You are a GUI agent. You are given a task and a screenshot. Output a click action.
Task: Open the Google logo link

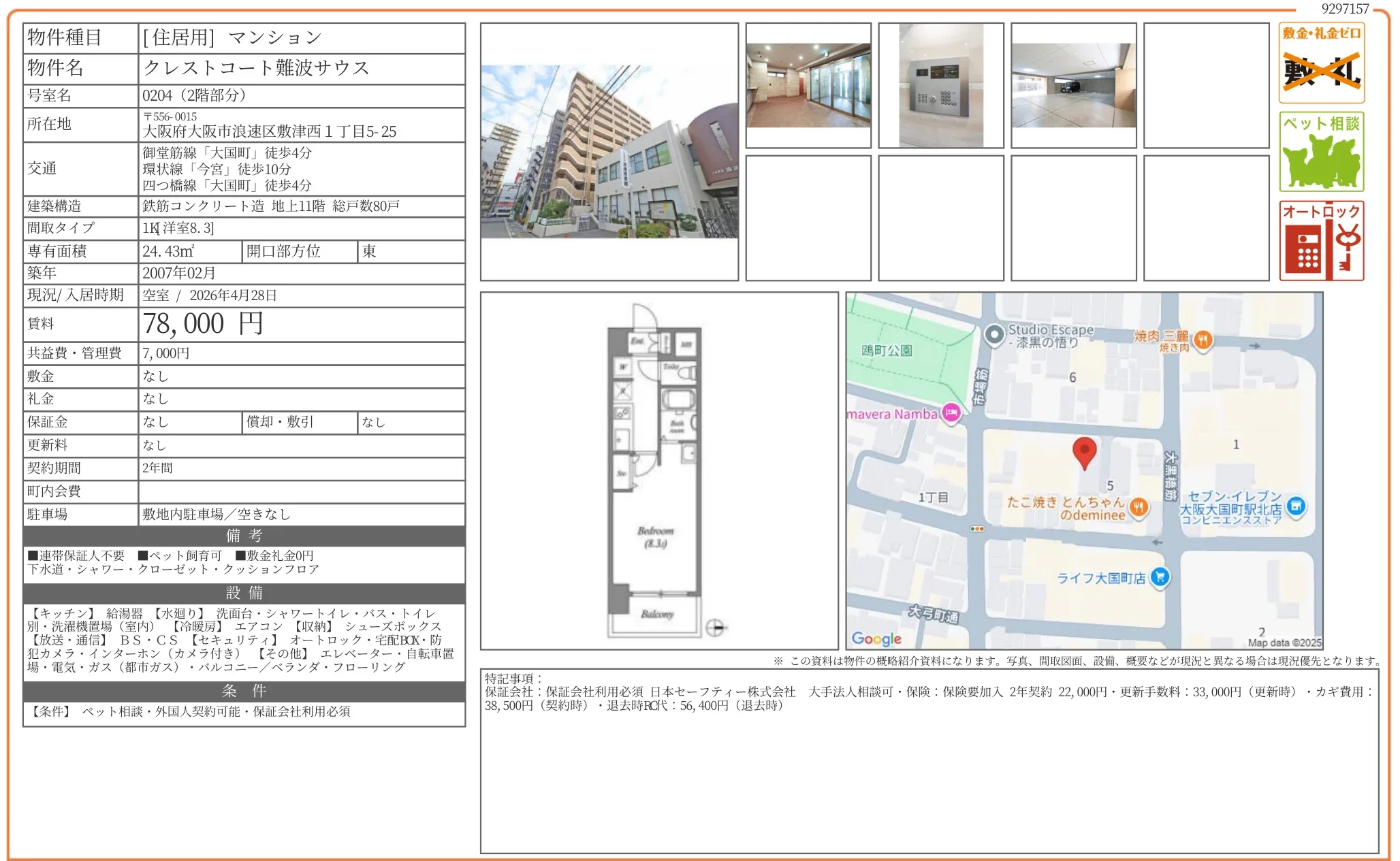(878, 638)
